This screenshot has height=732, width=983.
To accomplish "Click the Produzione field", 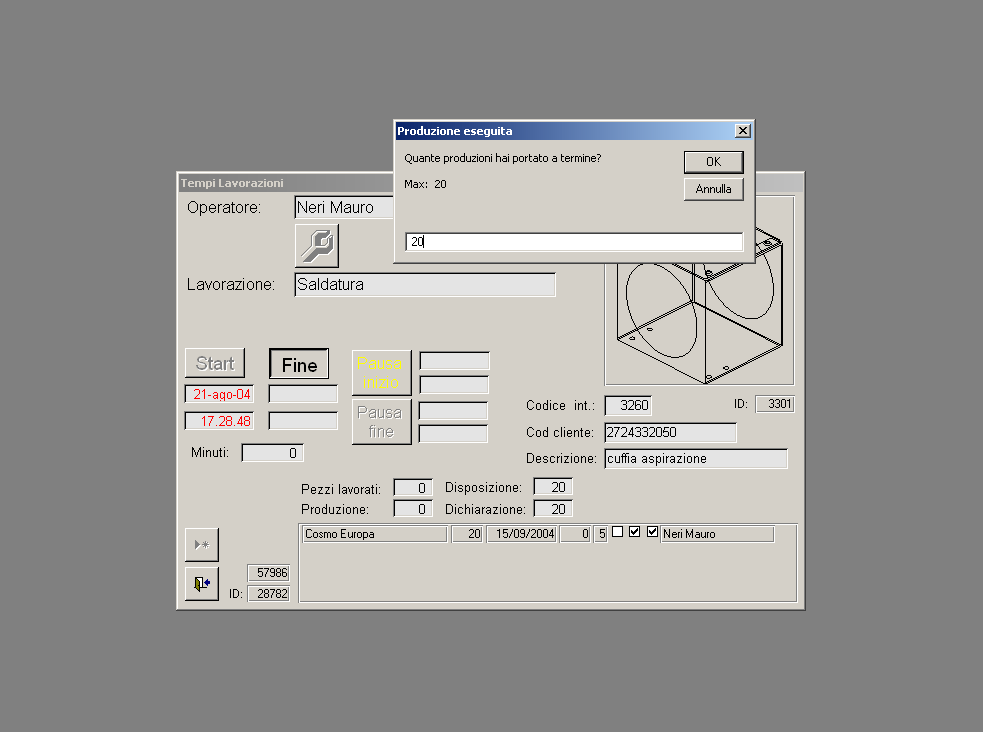I will tap(413, 509).
